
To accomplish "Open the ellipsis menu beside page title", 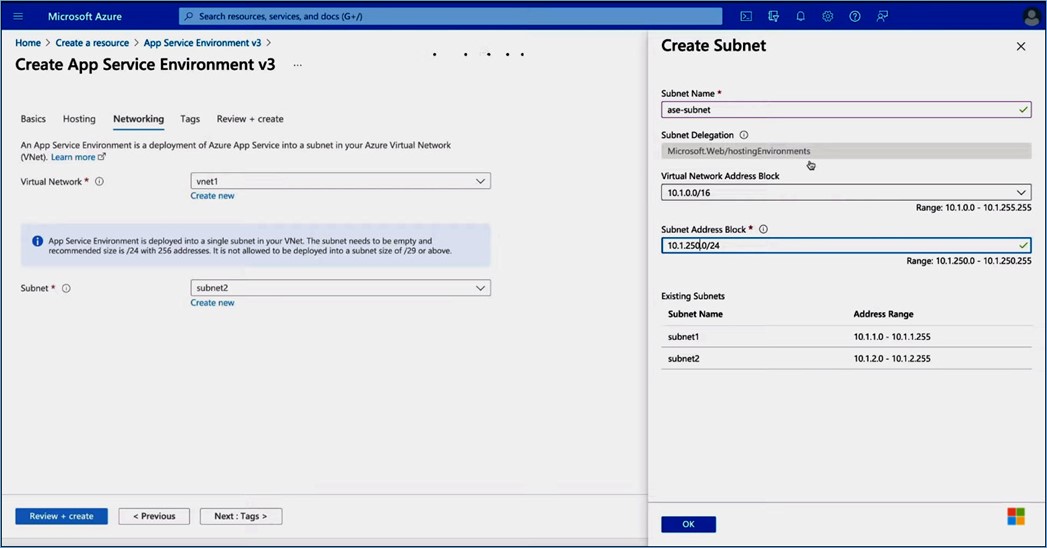I will pos(297,65).
